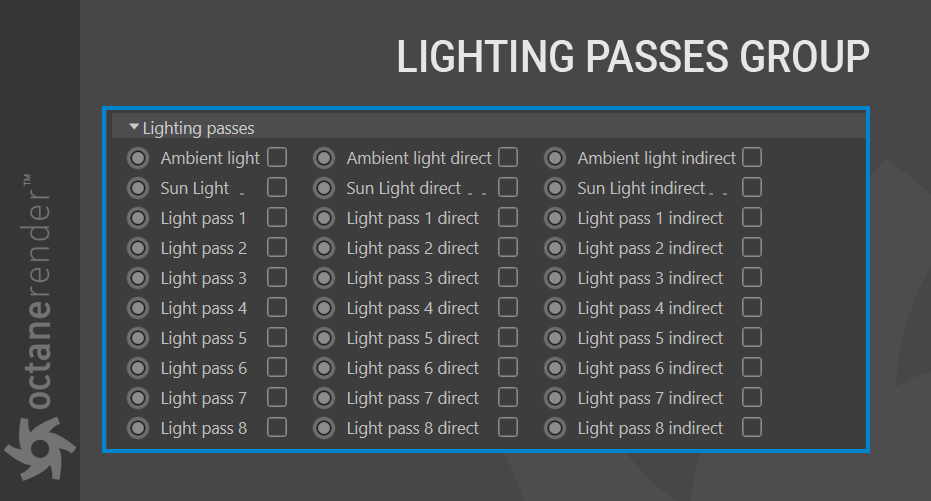Click the round icon beside Light pass 6 direct

pos(324,368)
